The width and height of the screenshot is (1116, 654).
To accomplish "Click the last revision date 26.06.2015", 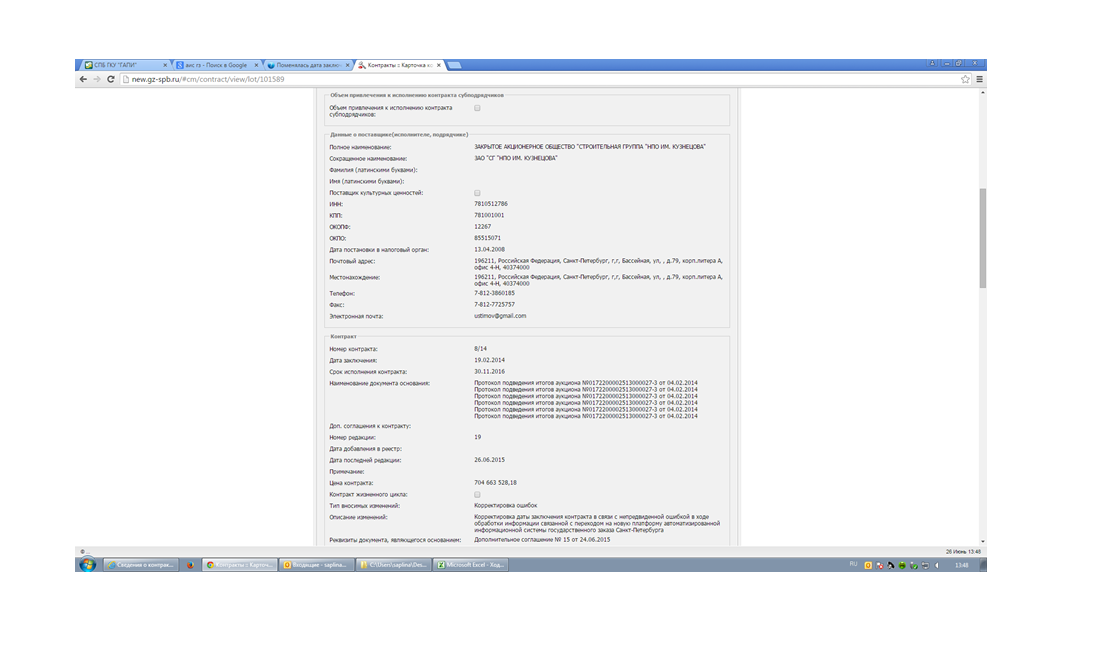I will tap(490, 460).
